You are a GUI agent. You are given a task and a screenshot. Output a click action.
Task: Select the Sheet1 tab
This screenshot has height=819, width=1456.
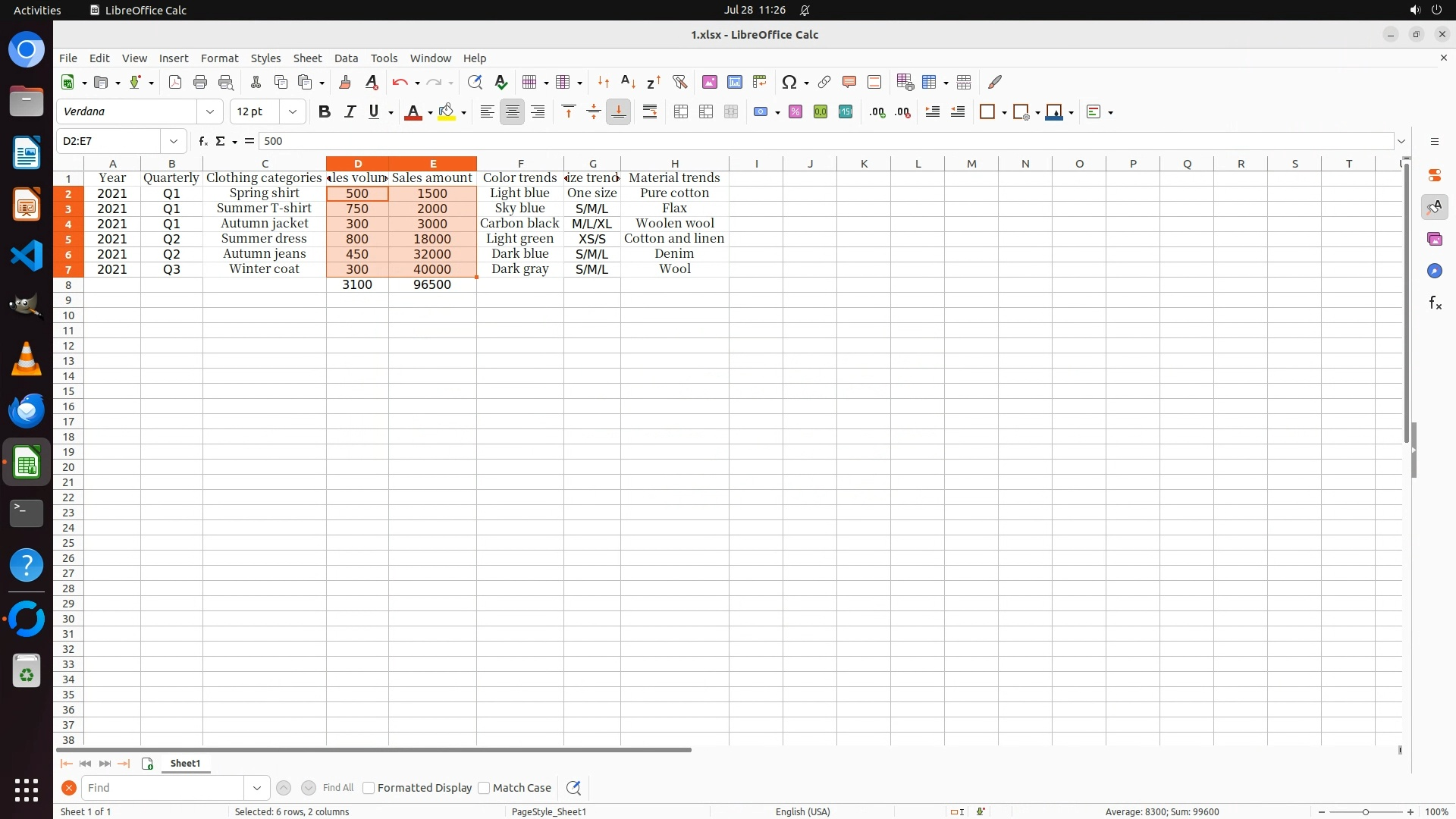[185, 764]
